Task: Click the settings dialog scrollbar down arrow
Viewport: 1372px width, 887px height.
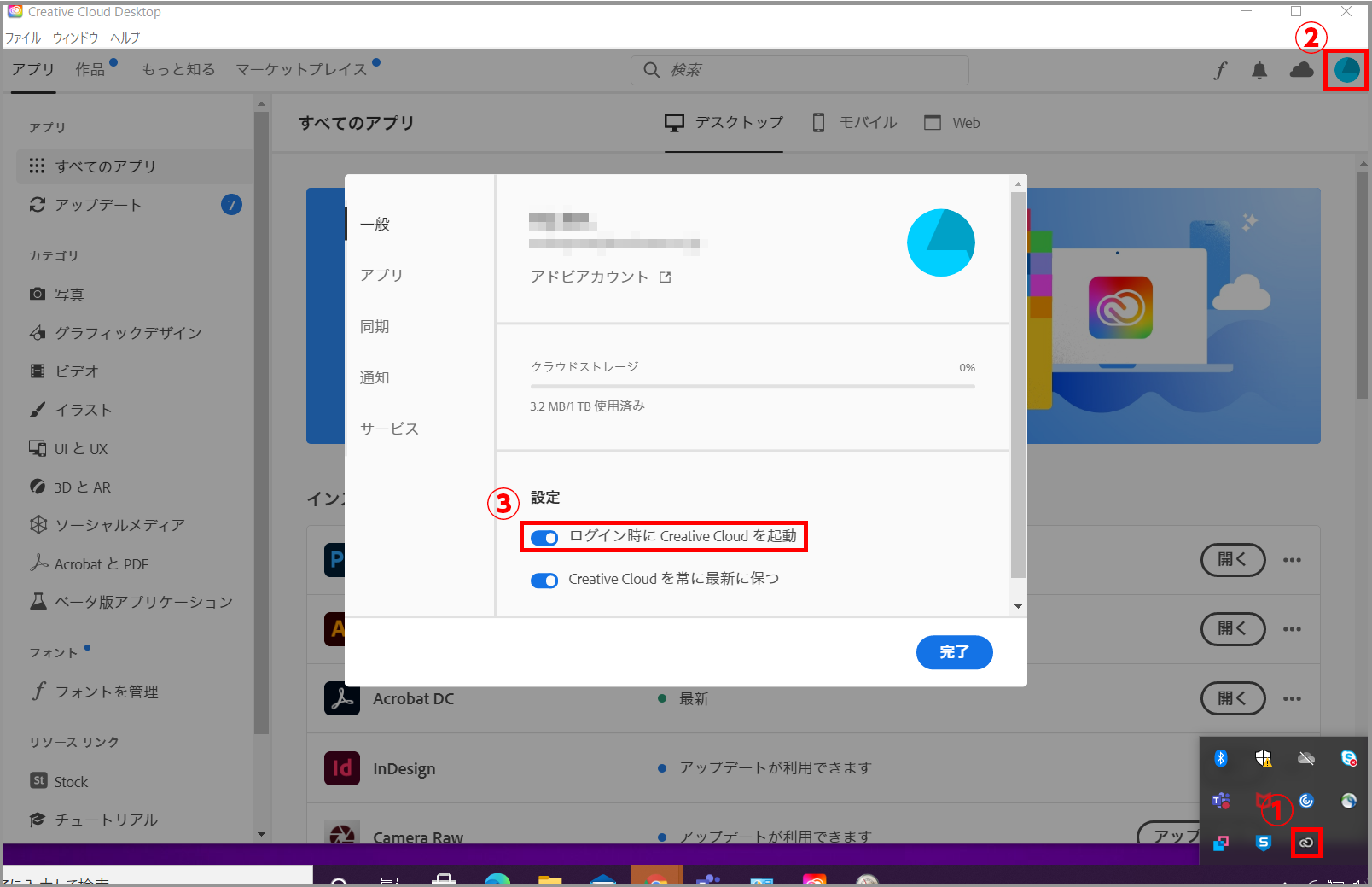Action: tap(1017, 607)
